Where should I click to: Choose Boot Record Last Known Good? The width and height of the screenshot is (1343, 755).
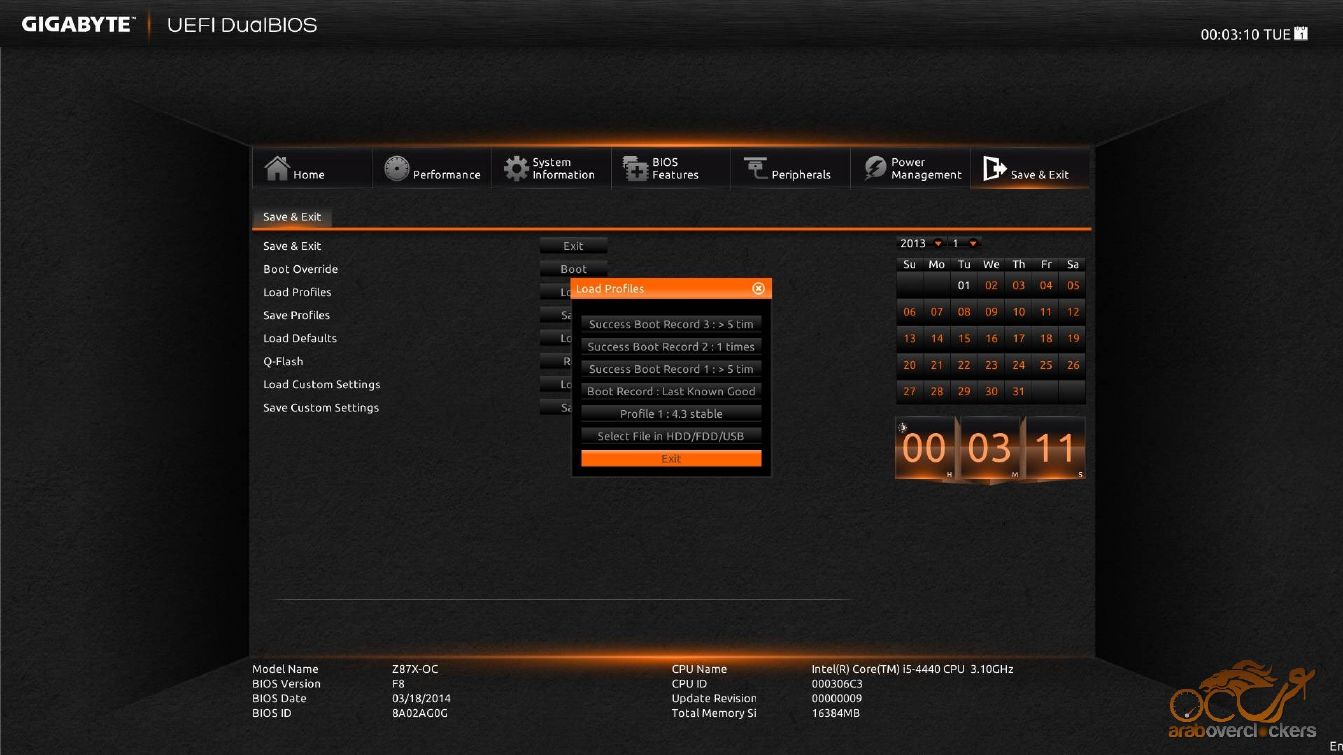671,391
